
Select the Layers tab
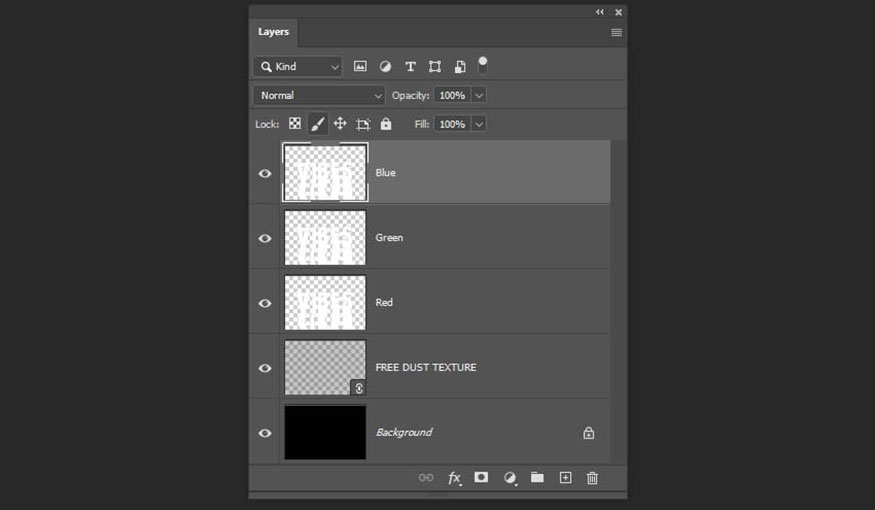tap(273, 32)
